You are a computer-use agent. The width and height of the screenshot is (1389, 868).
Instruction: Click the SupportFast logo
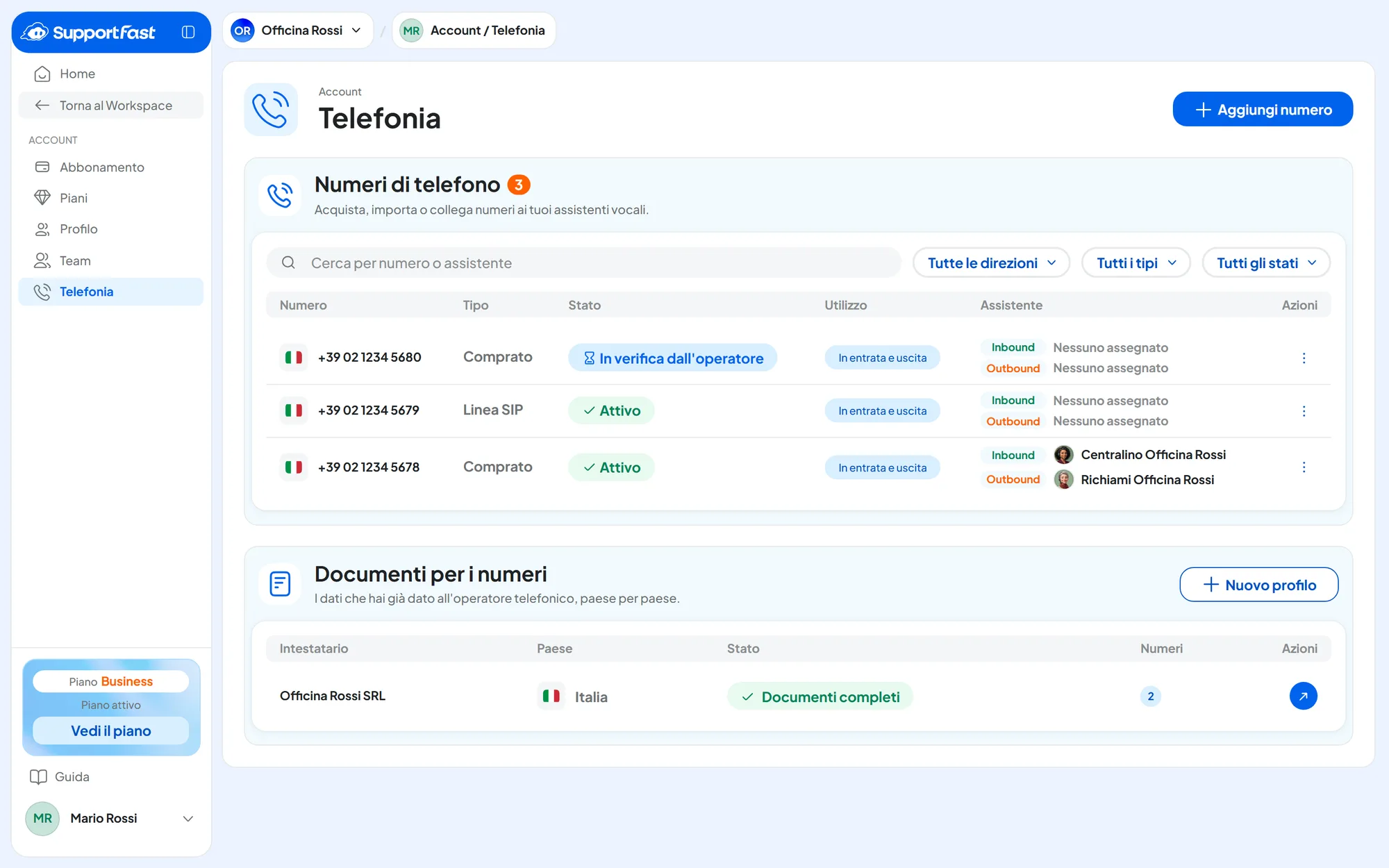pyautogui.click(x=88, y=32)
